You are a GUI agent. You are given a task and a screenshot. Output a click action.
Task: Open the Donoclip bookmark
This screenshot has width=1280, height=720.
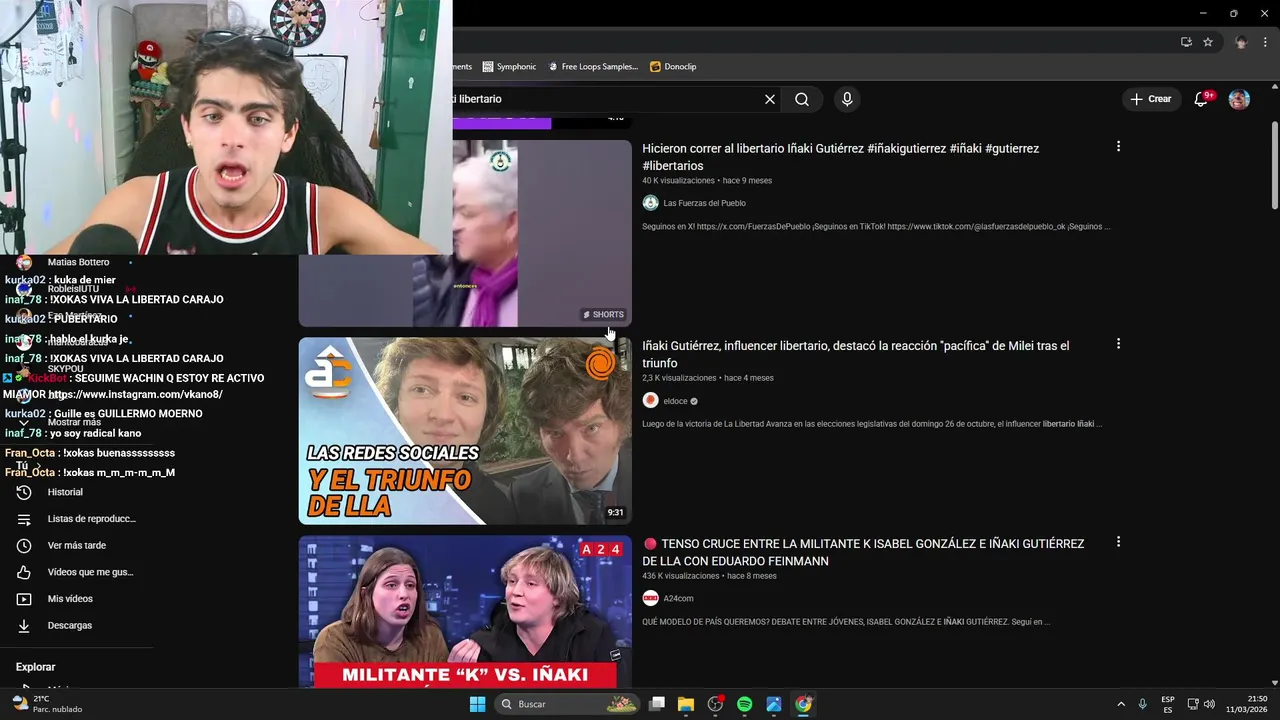(x=673, y=66)
